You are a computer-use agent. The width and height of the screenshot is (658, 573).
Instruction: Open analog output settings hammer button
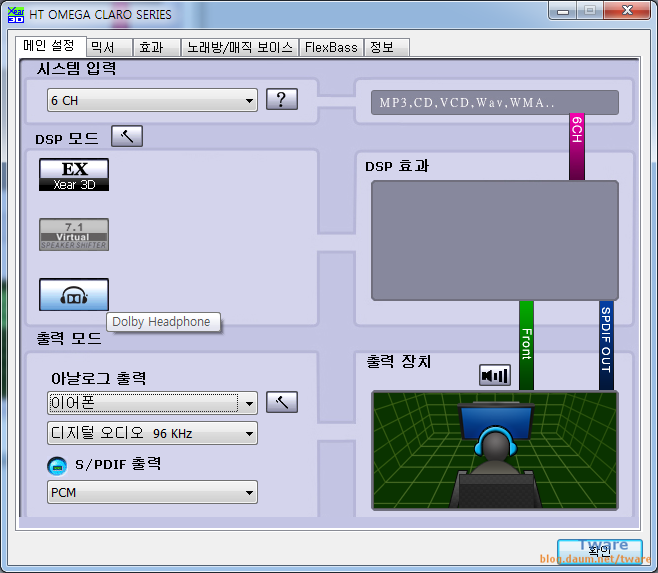(282, 402)
